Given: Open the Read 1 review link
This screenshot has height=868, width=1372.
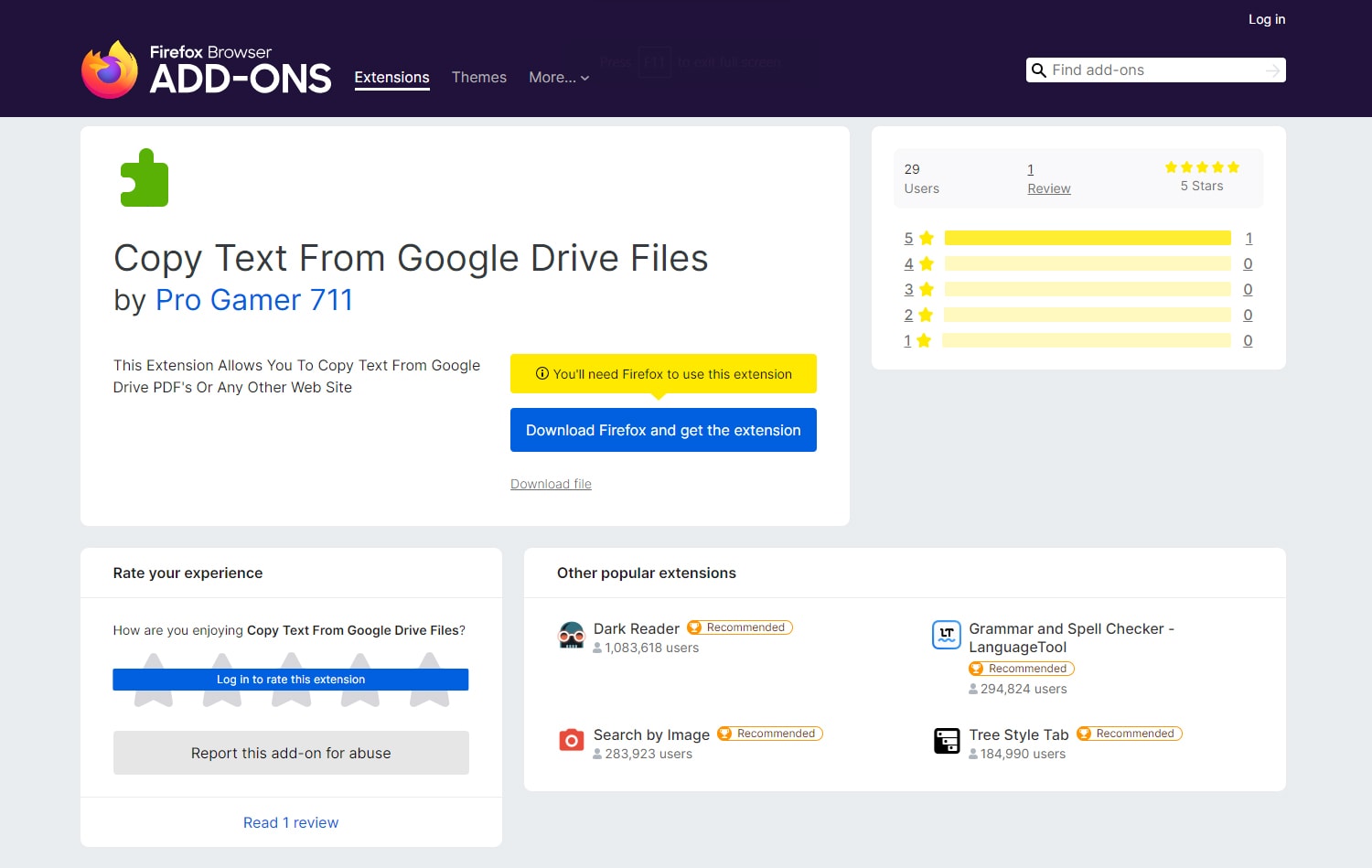Looking at the screenshot, I should pyautogui.click(x=291, y=822).
